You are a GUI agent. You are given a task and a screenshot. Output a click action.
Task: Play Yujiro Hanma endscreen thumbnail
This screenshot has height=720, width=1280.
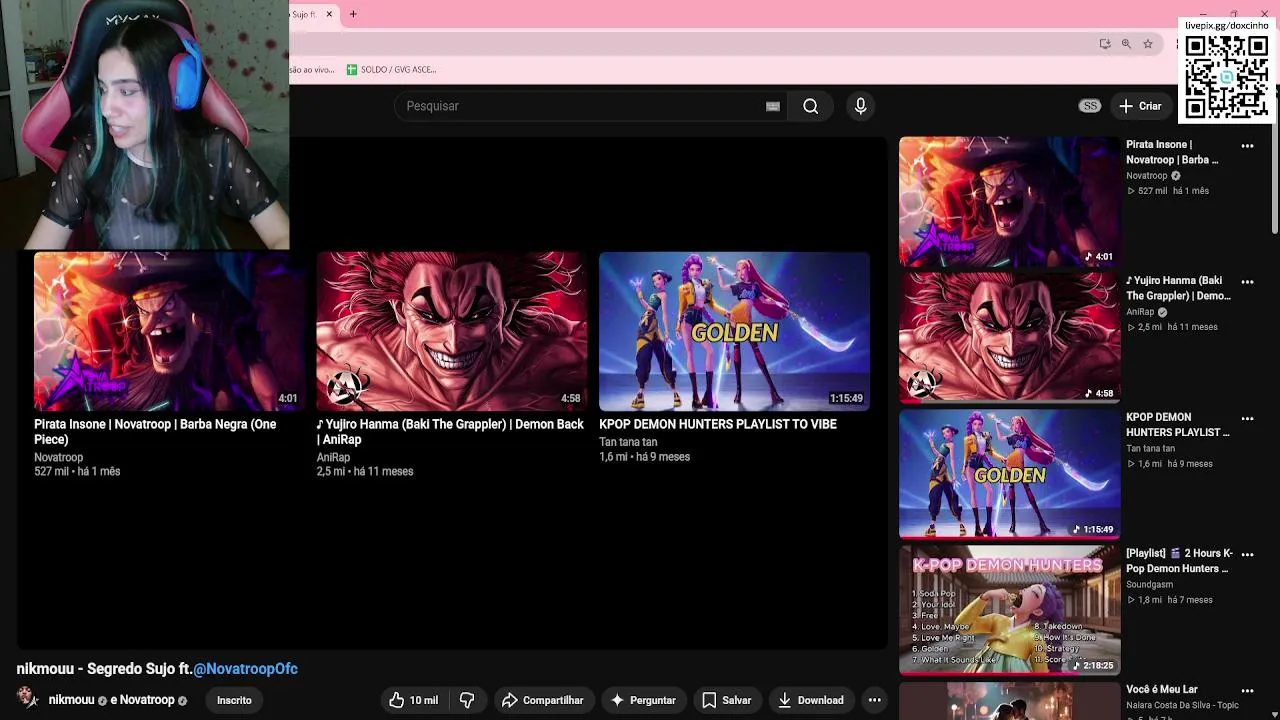pyautogui.click(x=452, y=331)
